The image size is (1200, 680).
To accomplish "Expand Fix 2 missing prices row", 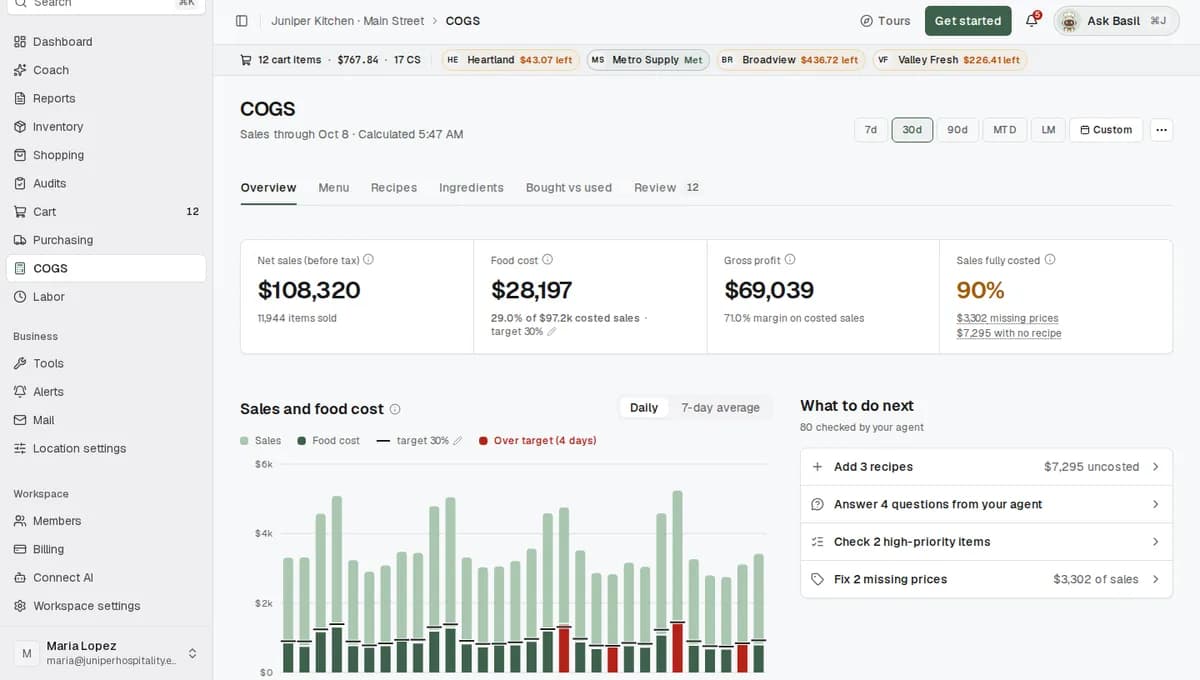I will (986, 579).
